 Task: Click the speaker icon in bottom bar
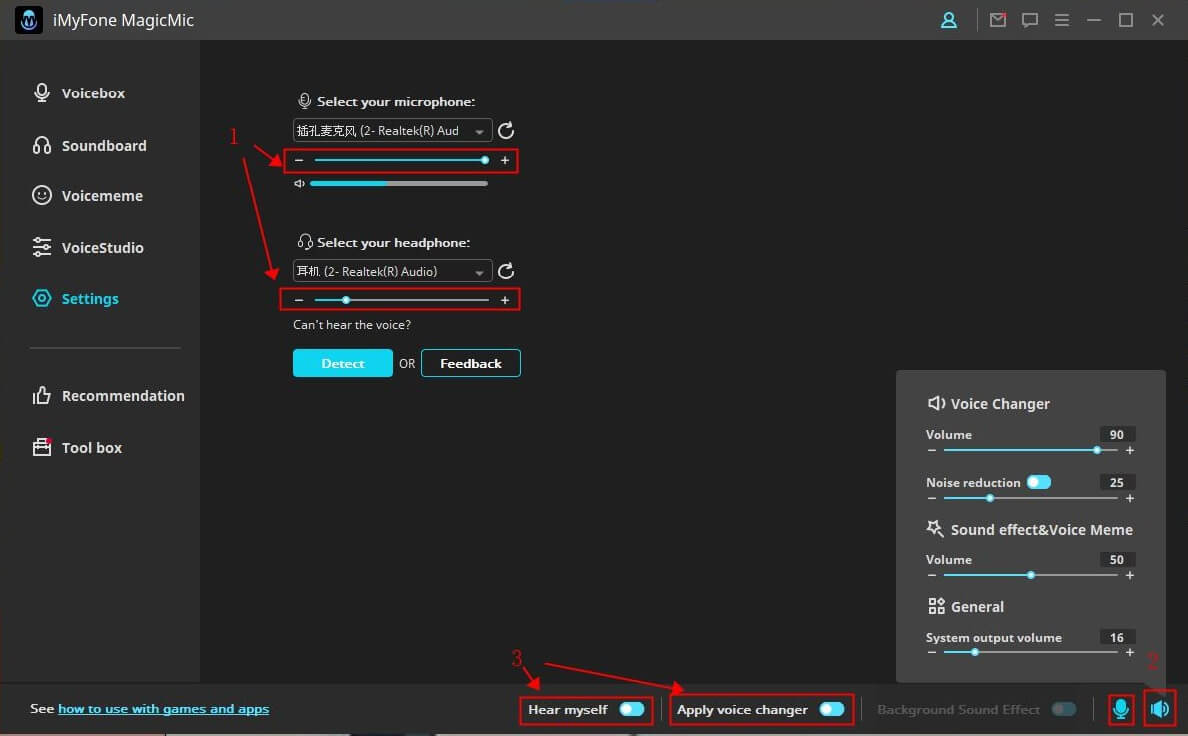1160,709
